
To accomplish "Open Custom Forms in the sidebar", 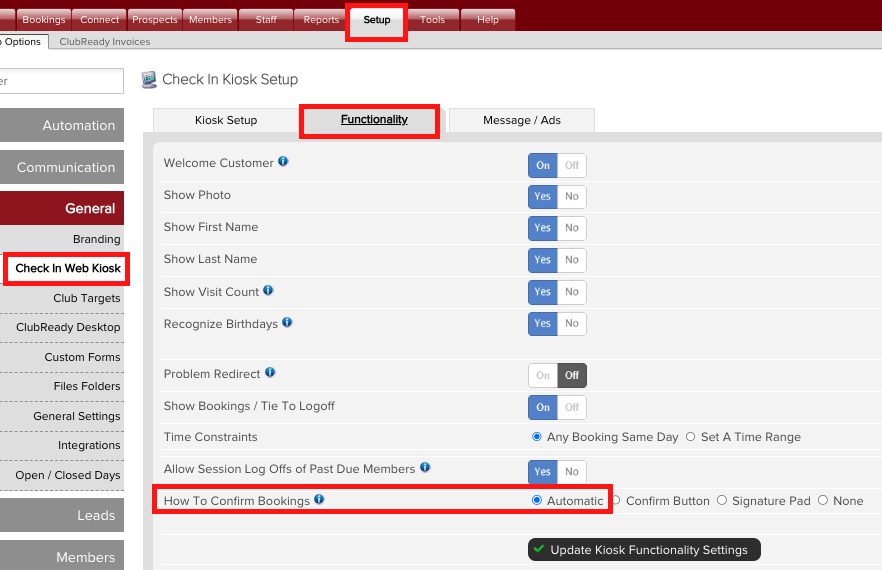I will [81, 357].
